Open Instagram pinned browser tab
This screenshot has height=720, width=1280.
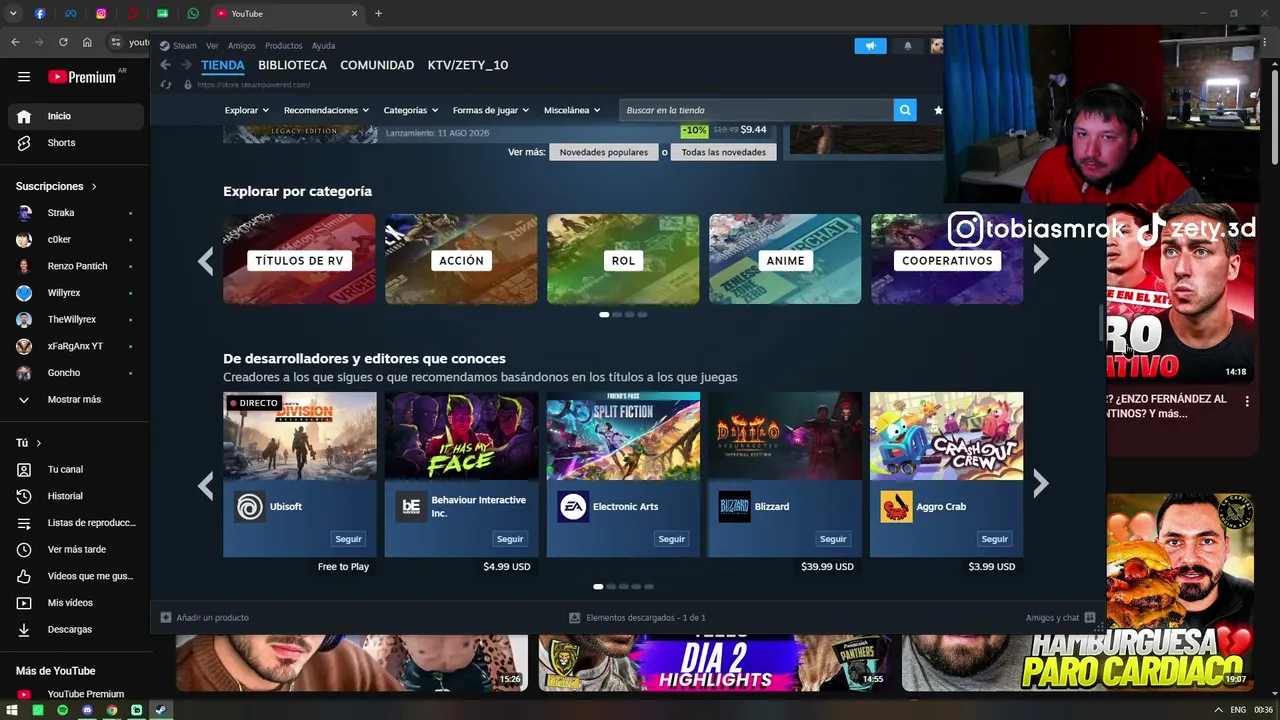(101, 14)
